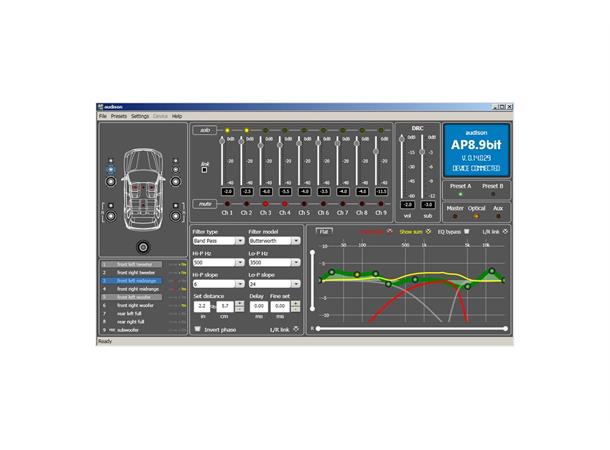Click the set distance inches field
Viewport: 610px width, 450px height.
202,306
